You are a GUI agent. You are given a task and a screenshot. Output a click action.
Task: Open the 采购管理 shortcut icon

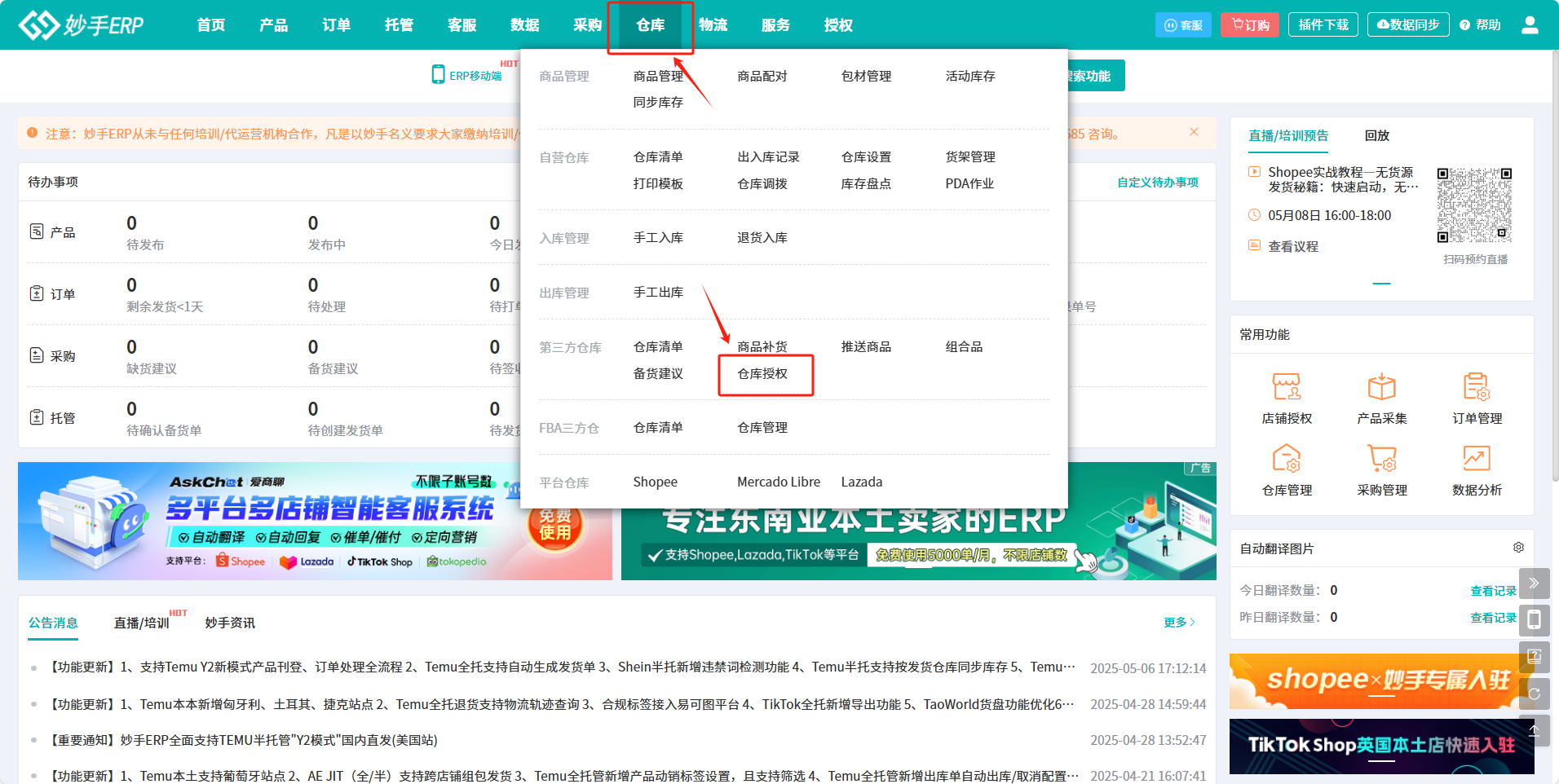[1381, 459]
